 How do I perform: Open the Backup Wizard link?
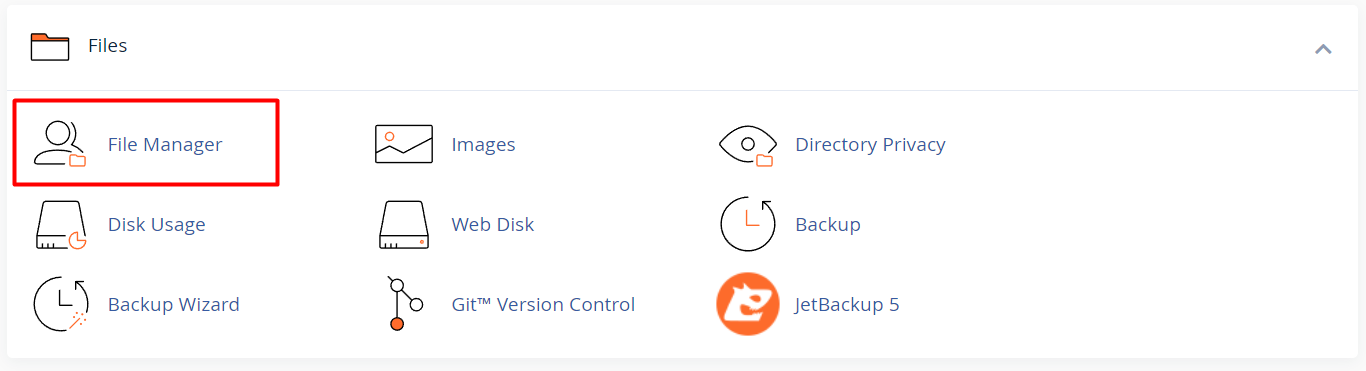click(174, 305)
